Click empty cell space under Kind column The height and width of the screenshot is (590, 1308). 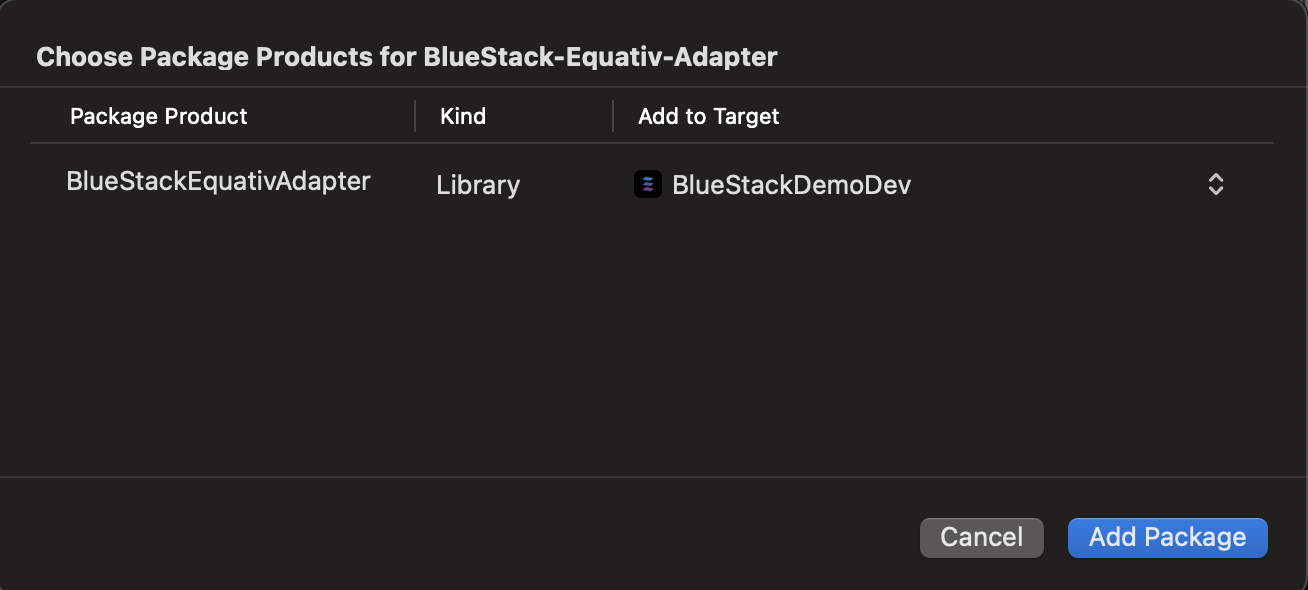tap(513, 340)
